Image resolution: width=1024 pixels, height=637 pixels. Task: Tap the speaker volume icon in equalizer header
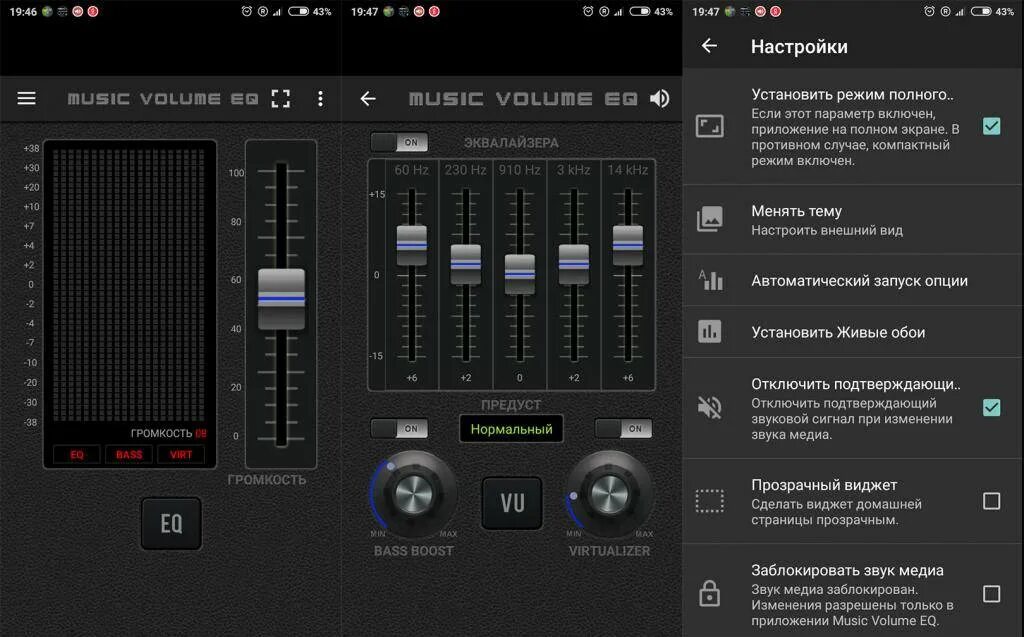660,99
